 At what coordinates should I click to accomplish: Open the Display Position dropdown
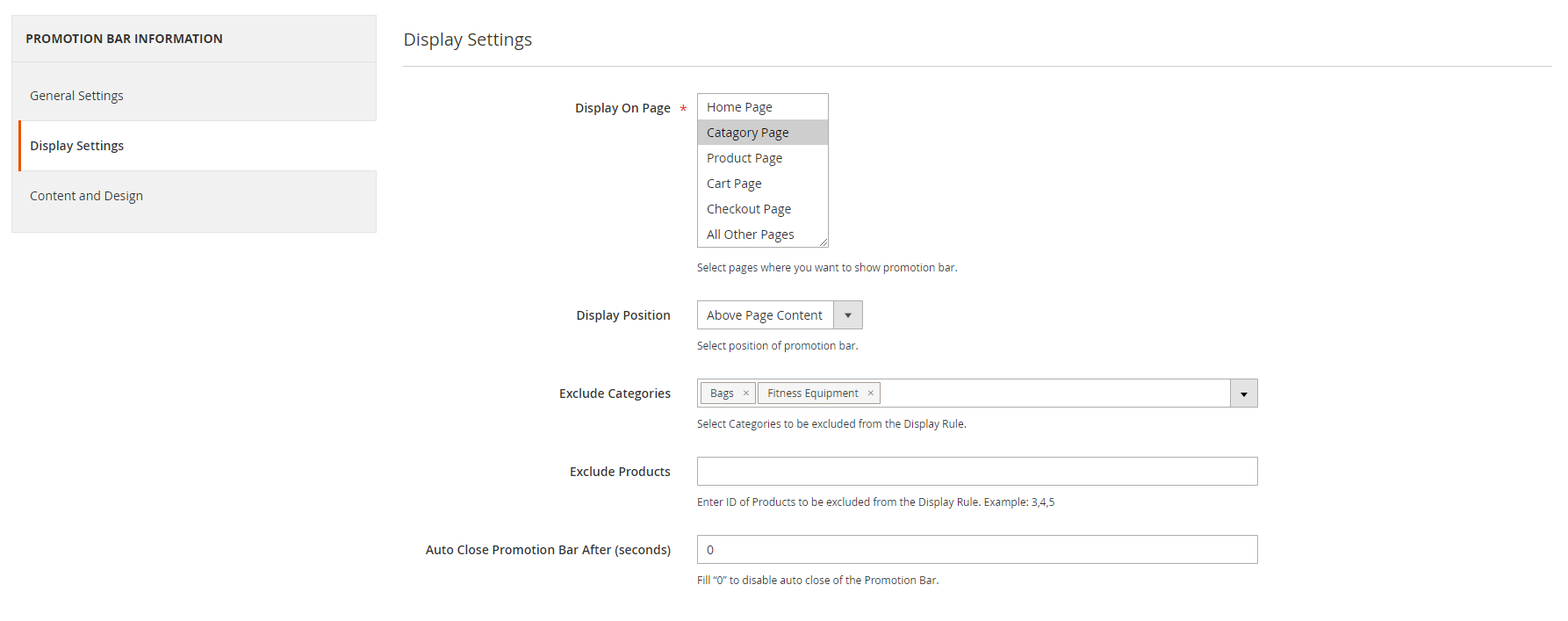click(780, 315)
